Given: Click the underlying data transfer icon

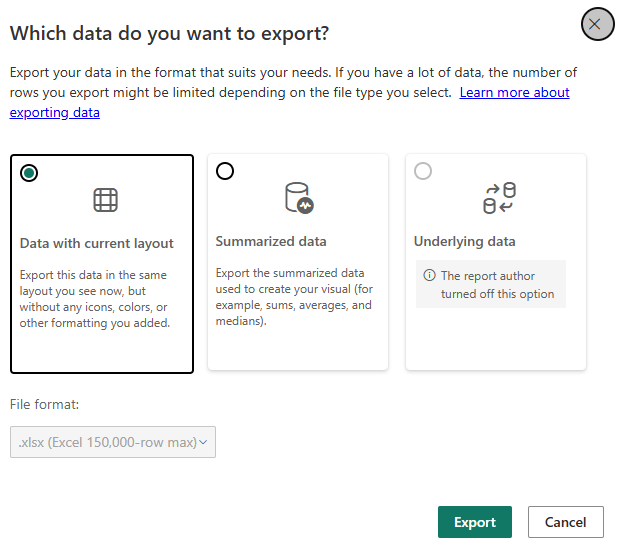Looking at the screenshot, I should [x=499, y=198].
